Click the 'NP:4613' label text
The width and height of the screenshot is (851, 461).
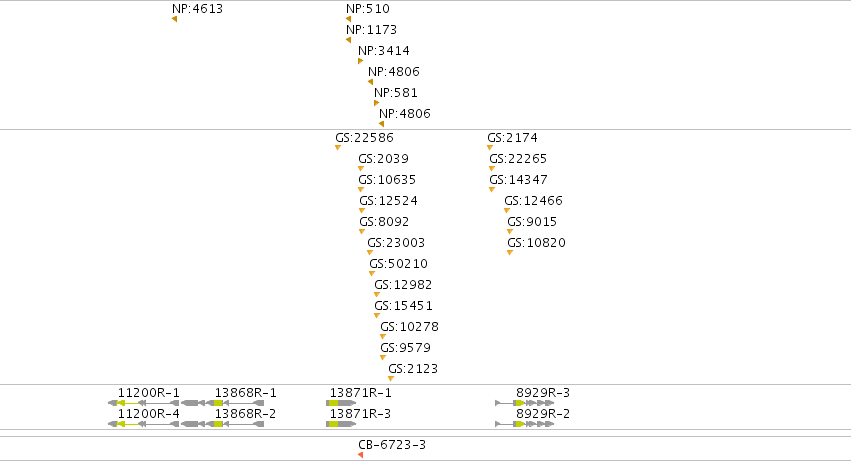click(198, 9)
